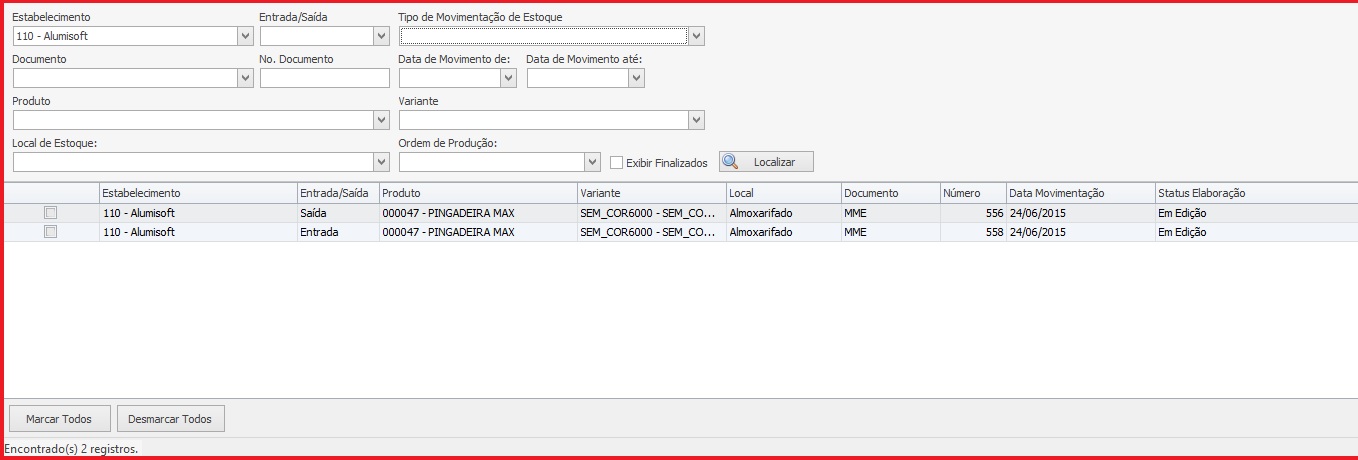The height and width of the screenshot is (460, 1358).
Task: Sort by the Data Movimentação column header
Action: click(1056, 193)
